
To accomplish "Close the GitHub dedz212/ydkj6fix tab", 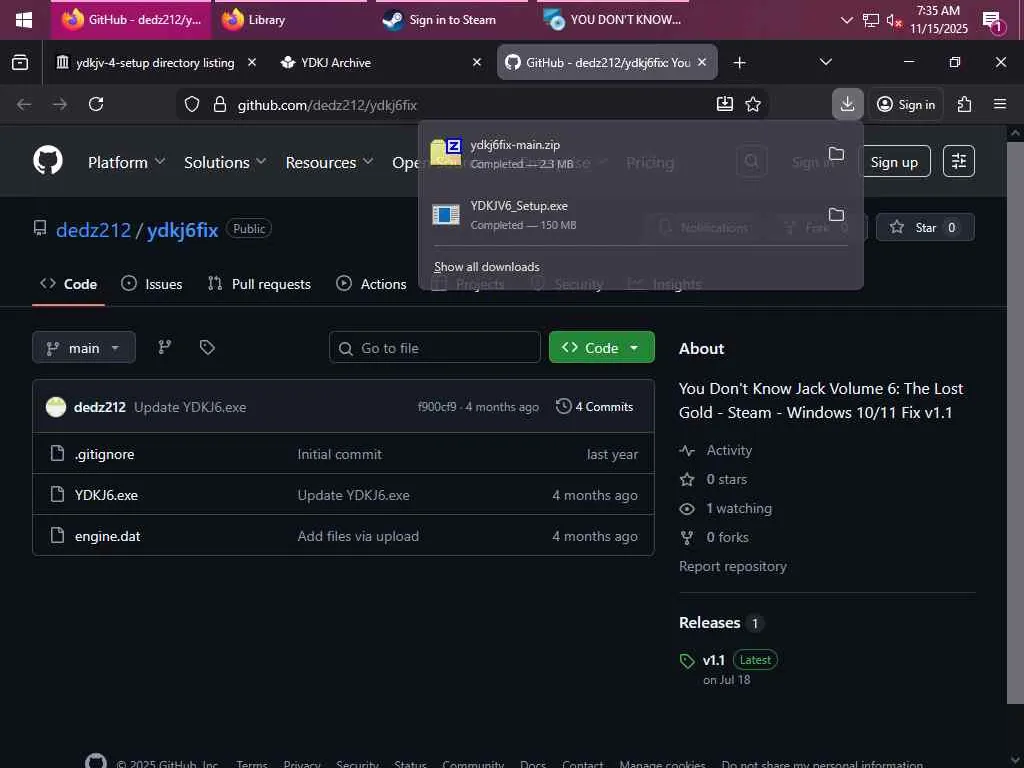I will pyautogui.click(x=702, y=62).
